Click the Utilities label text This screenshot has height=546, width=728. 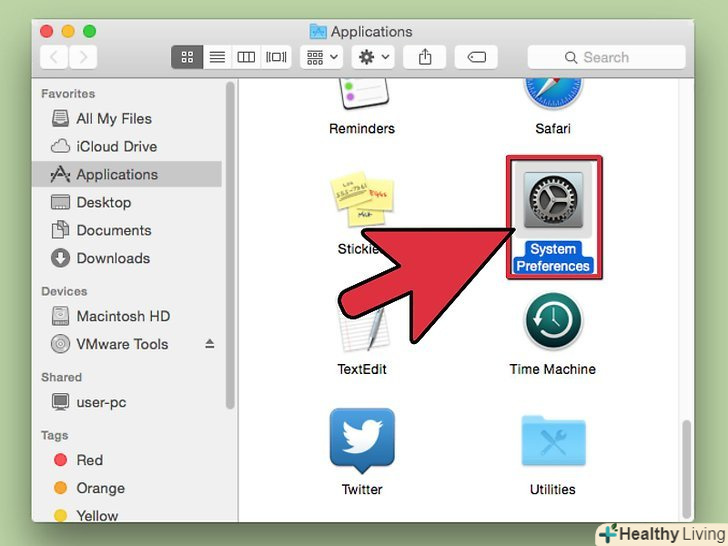(553, 489)
